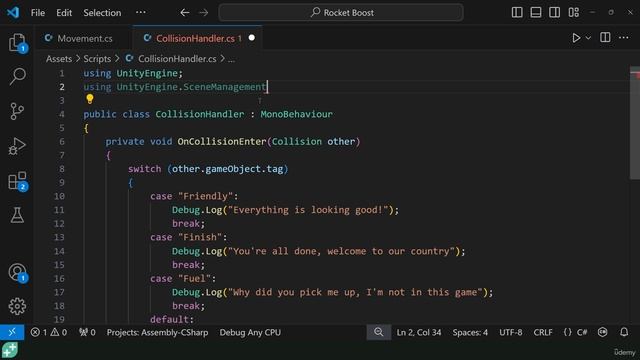Change encoding via UTF-8
640x360 pixels.
(511, 332)
